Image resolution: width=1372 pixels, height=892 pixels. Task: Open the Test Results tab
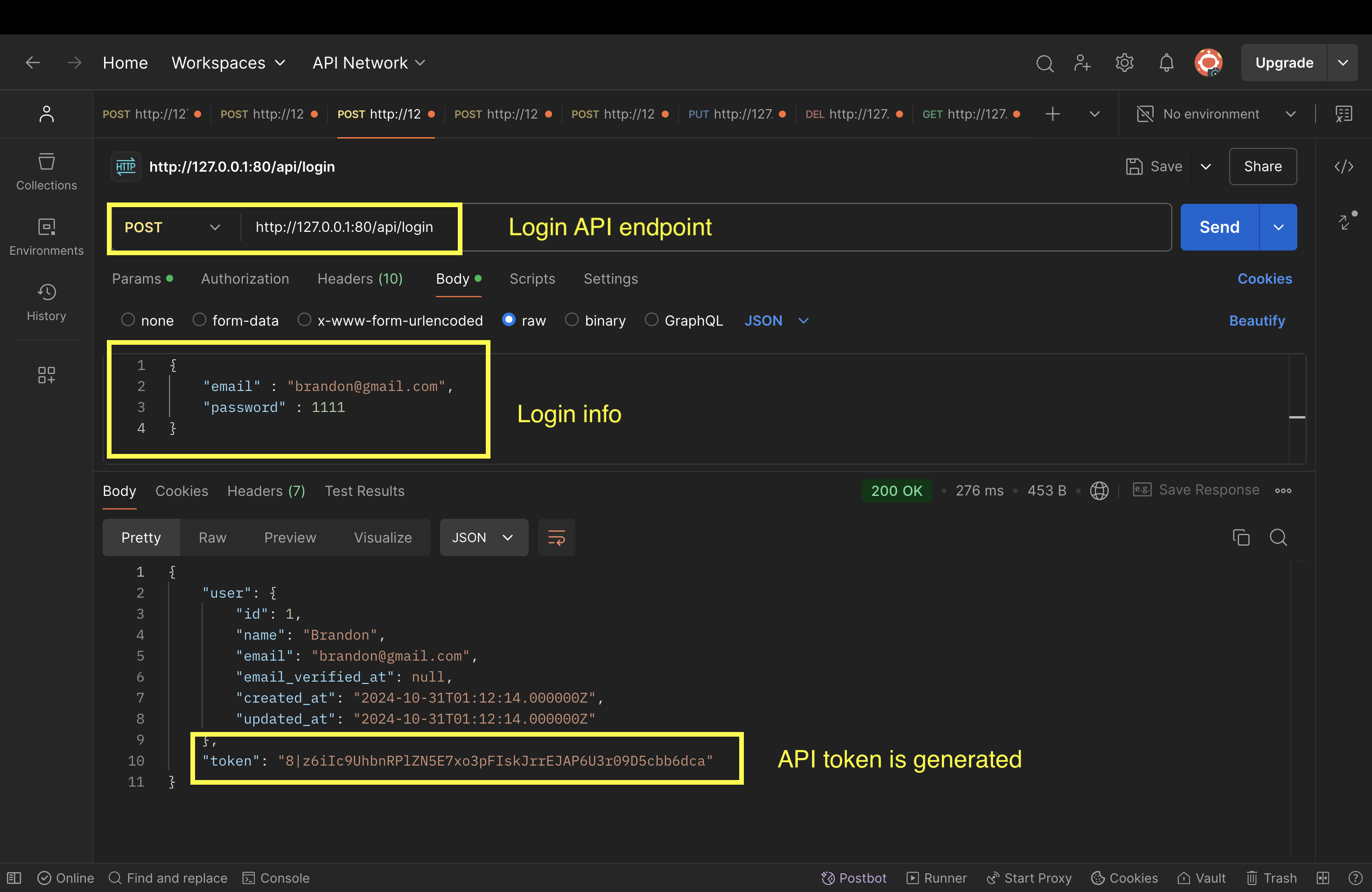click(364, 491)
